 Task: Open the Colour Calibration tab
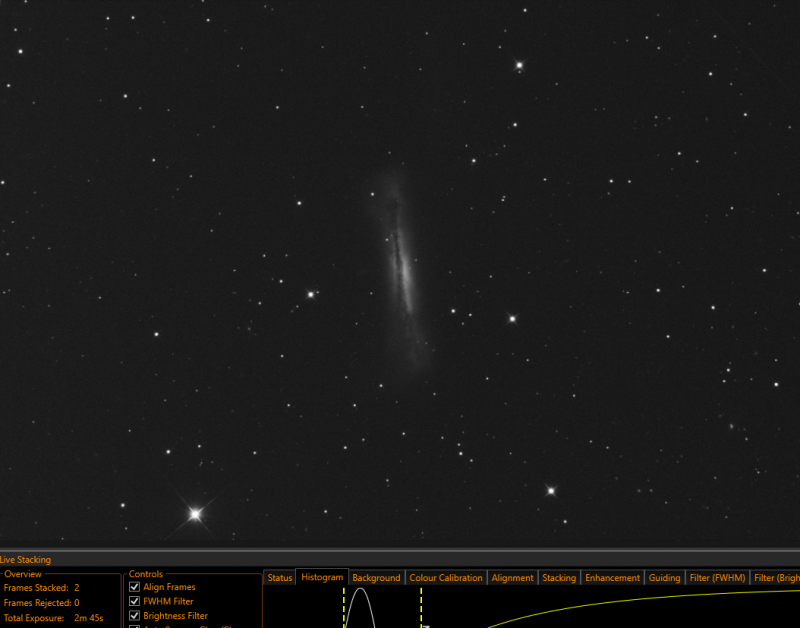445,577
